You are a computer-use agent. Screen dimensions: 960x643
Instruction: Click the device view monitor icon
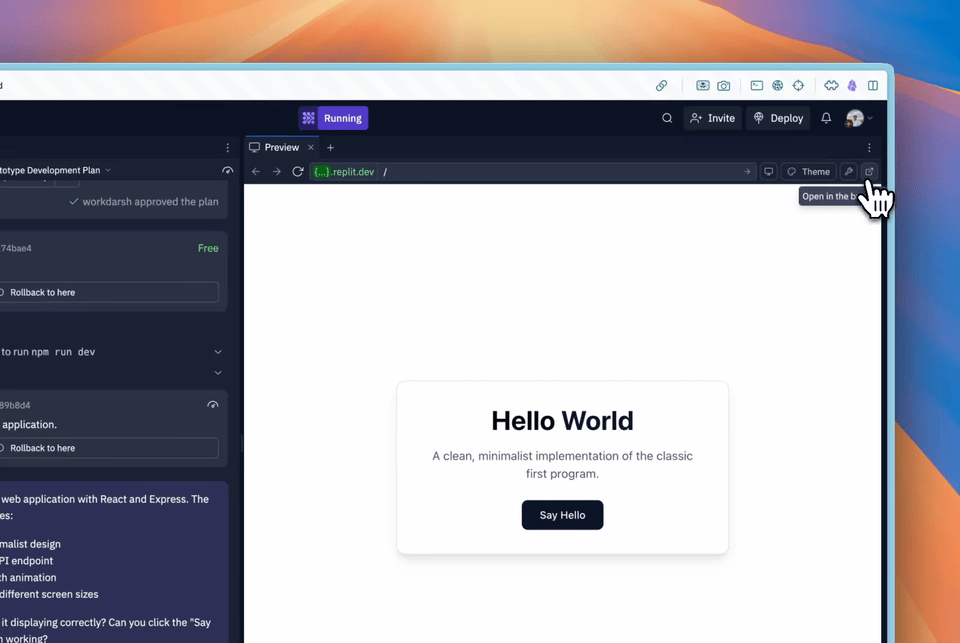coord(768,171)
